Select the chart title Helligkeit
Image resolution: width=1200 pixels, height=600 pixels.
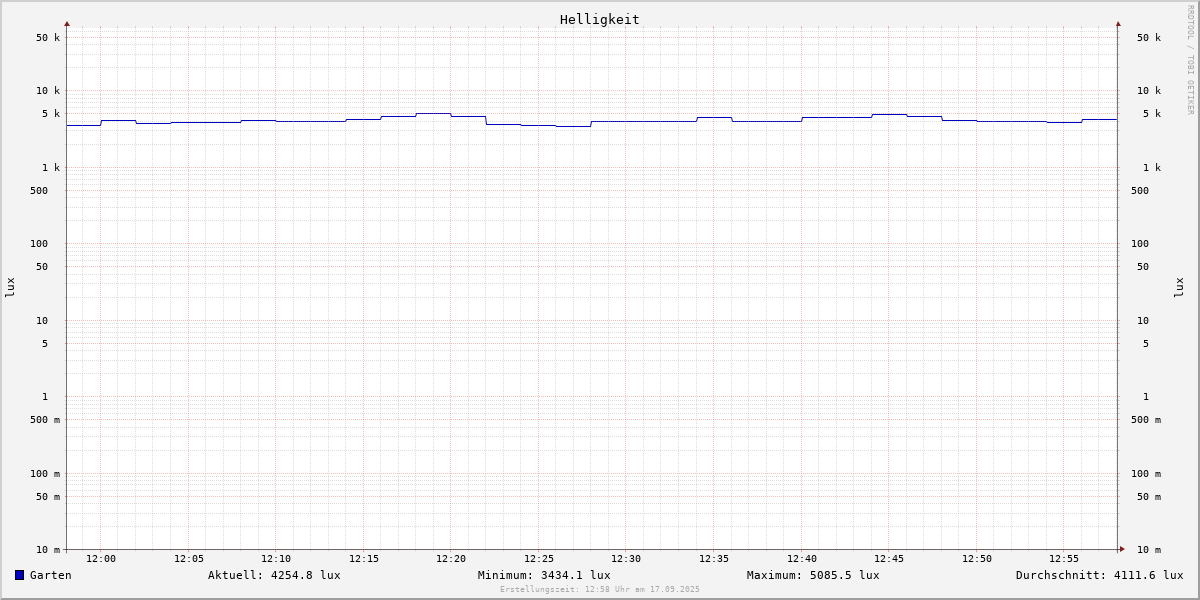click(x=599, y=19)
